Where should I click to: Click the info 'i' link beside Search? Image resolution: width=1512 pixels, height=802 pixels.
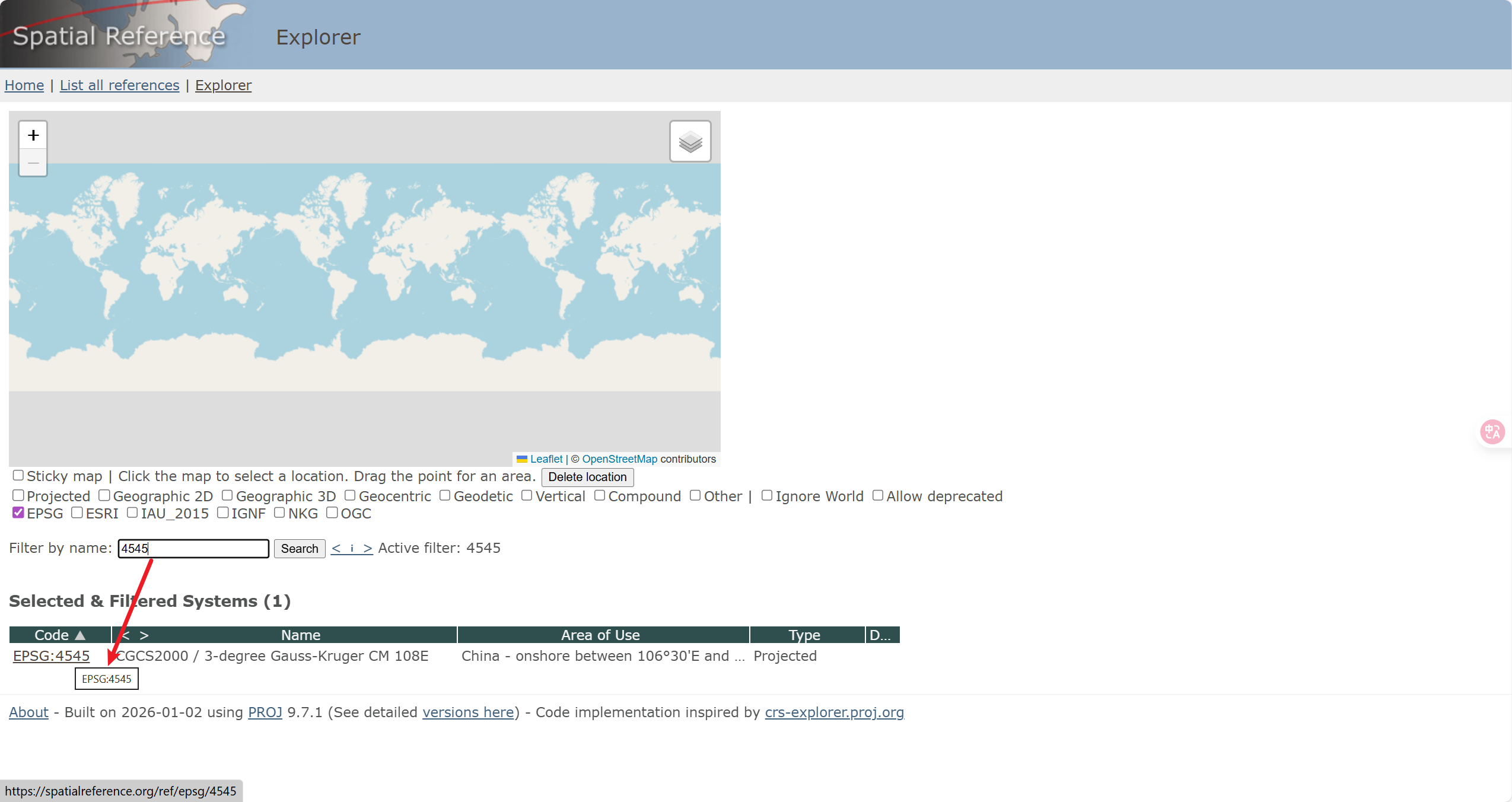pyautogui.click(x=352, y=548)
